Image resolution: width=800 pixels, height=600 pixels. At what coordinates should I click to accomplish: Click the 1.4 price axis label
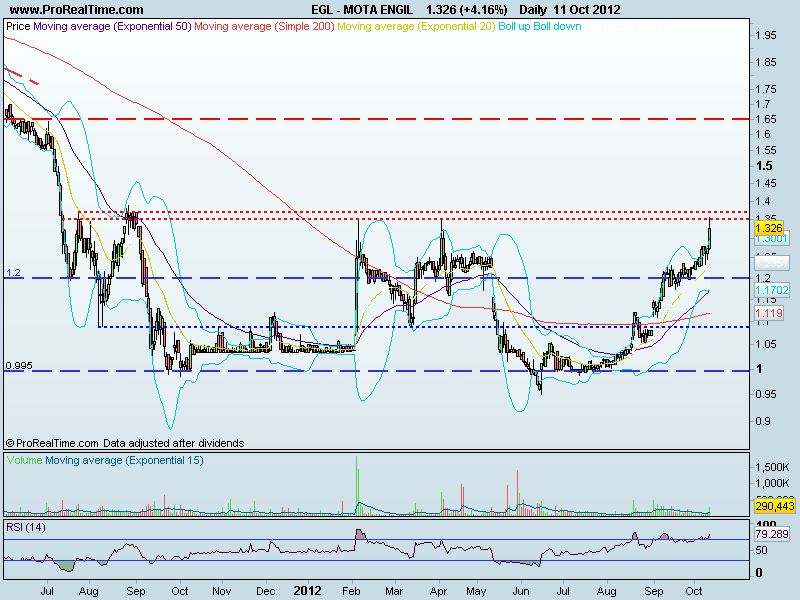point(763,201)
